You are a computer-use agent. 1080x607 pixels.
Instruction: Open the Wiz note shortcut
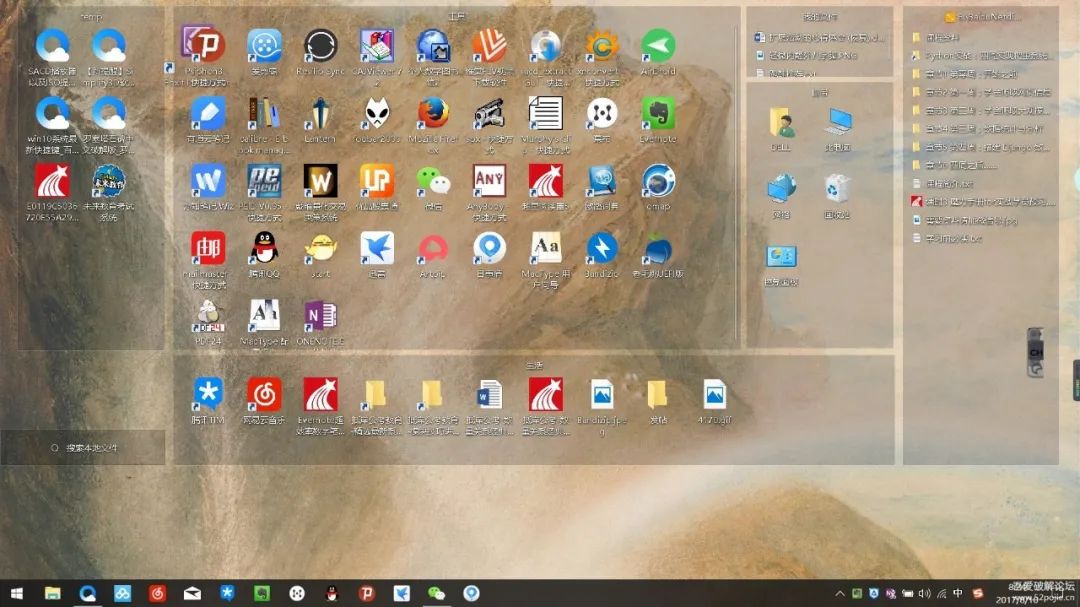click(x=208, y=181)
